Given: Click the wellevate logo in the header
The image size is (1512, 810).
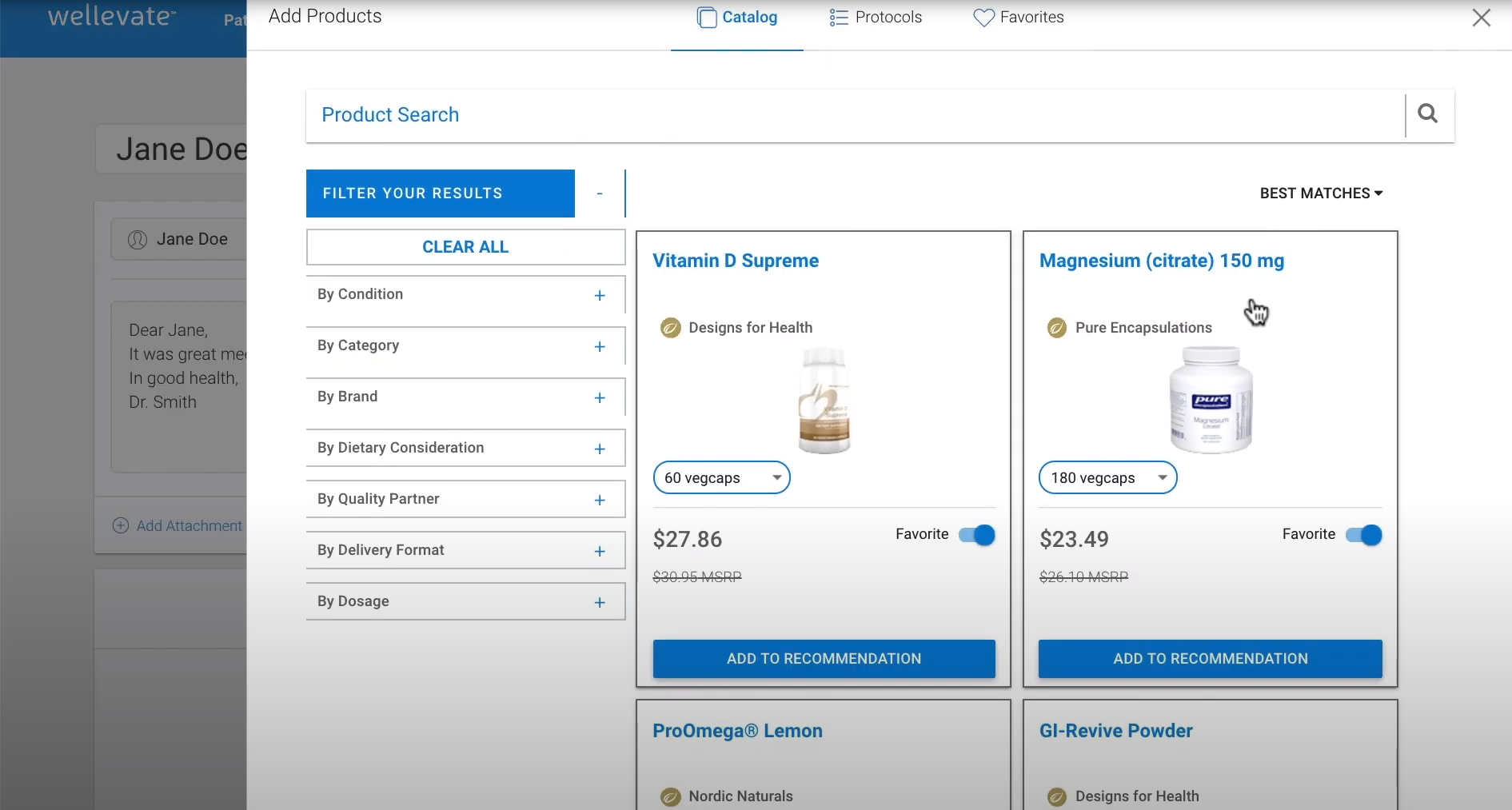Looking at the screenshot, I should [112, 16].
